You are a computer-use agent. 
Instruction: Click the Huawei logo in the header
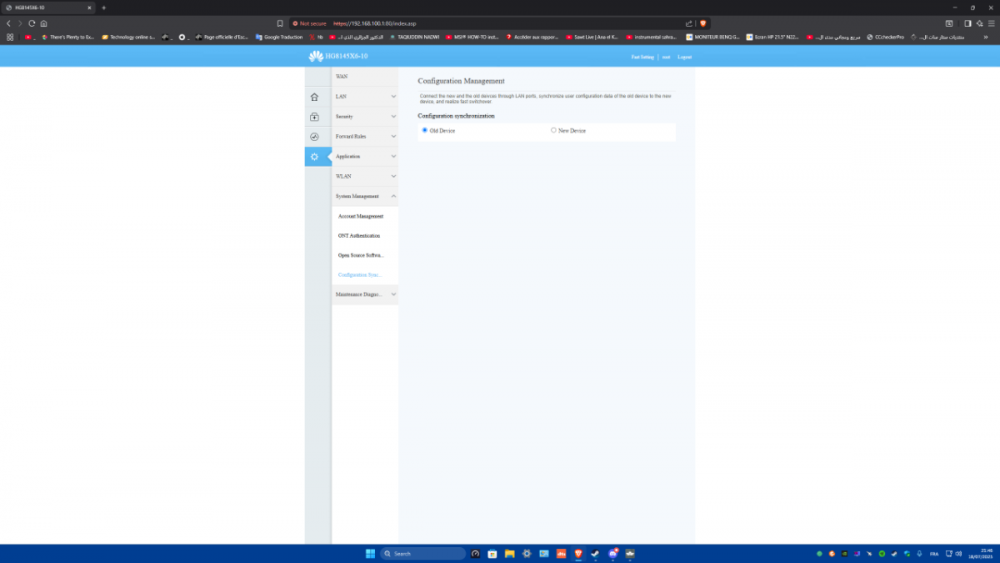tap(316, 56)
